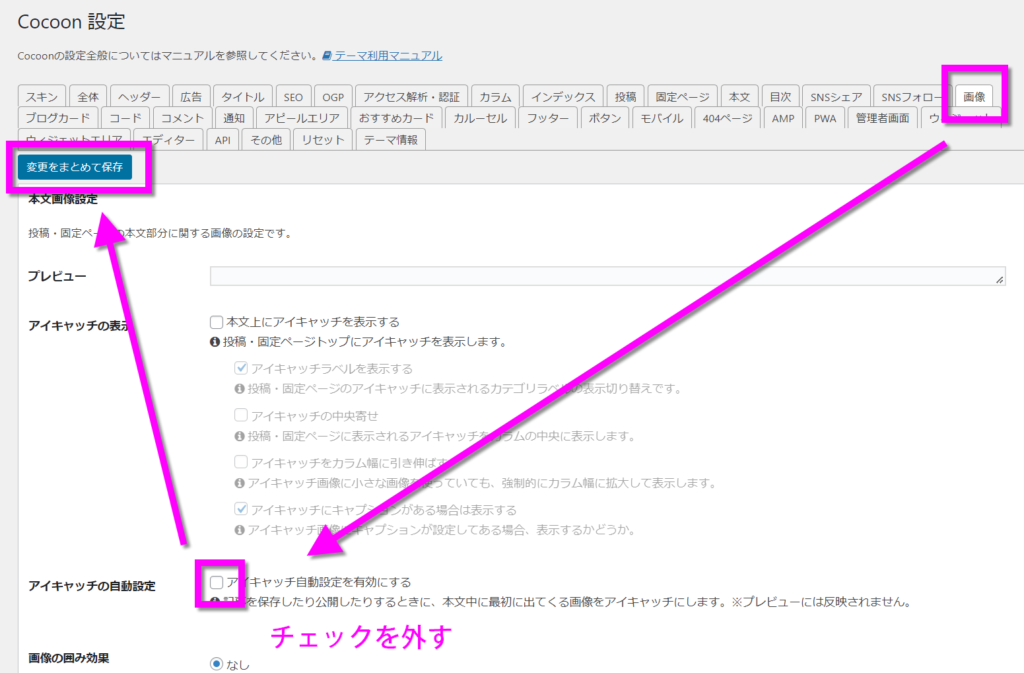Toggle the caption display checkbox for アイキャッチ

click(241, 509)
